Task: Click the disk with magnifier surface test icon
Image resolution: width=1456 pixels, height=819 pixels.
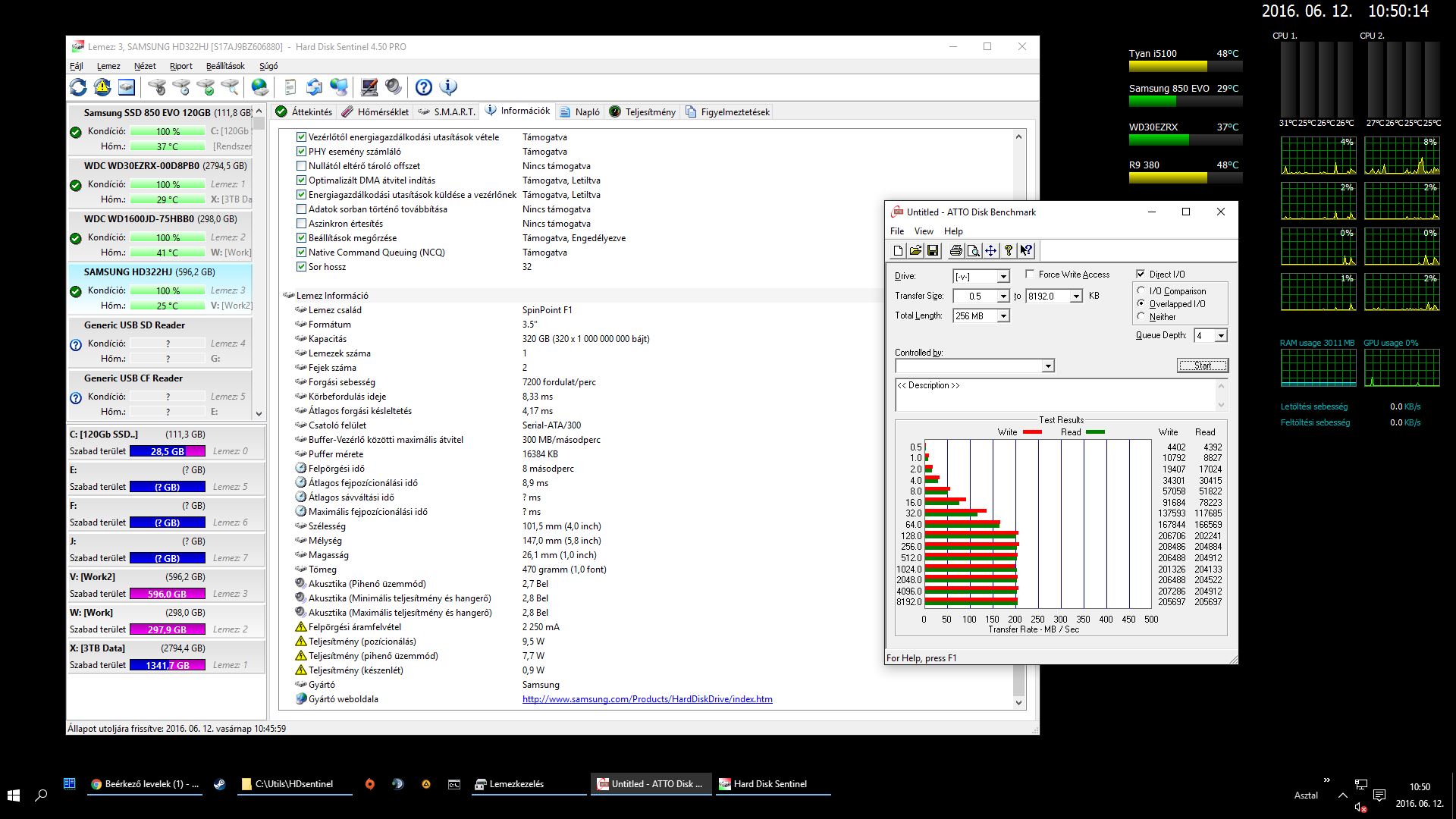Action: 230,87
